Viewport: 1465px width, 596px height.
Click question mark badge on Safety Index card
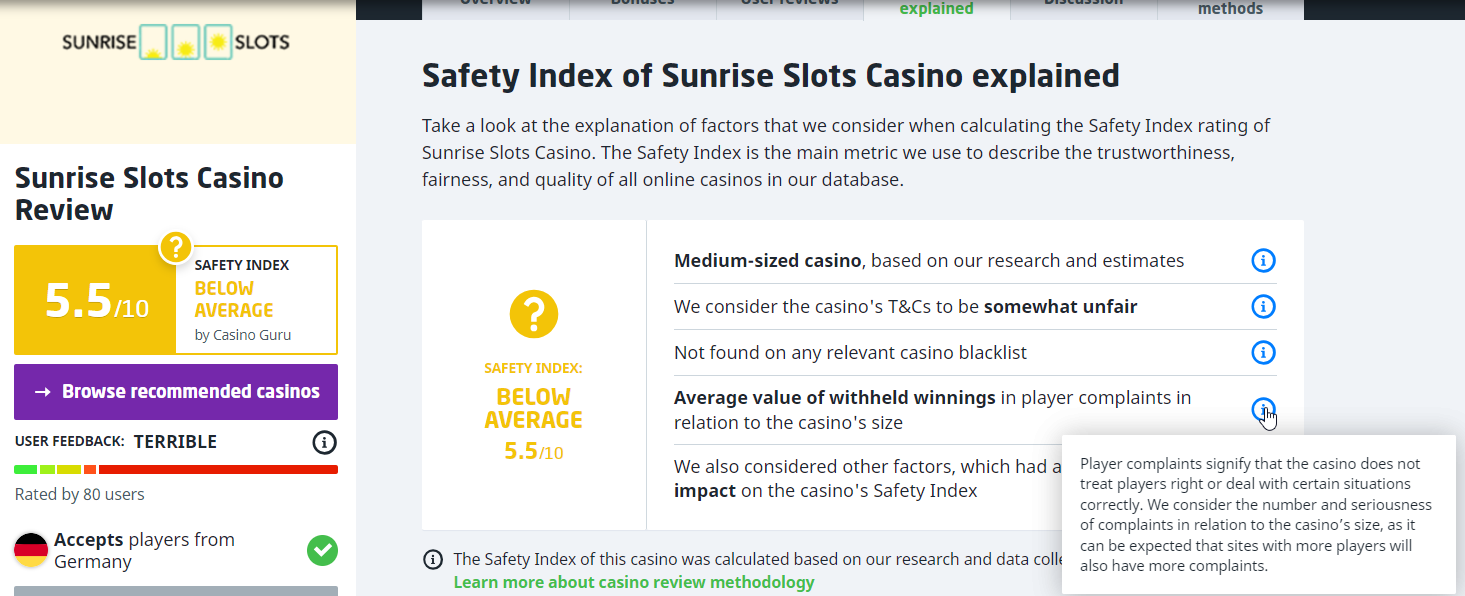click(x=175, y=247)
